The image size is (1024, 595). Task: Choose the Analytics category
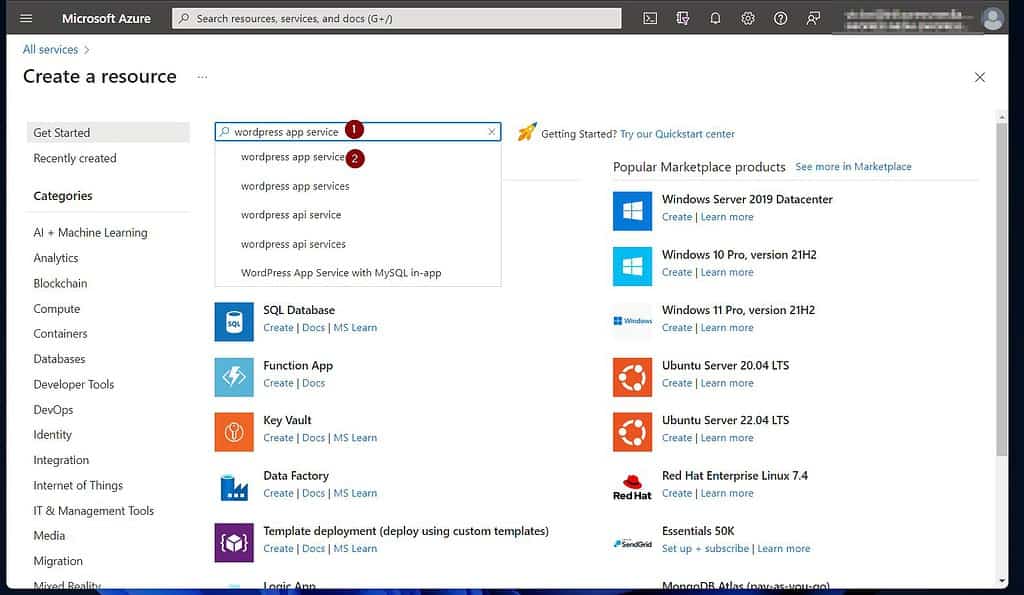coord(56,258)
